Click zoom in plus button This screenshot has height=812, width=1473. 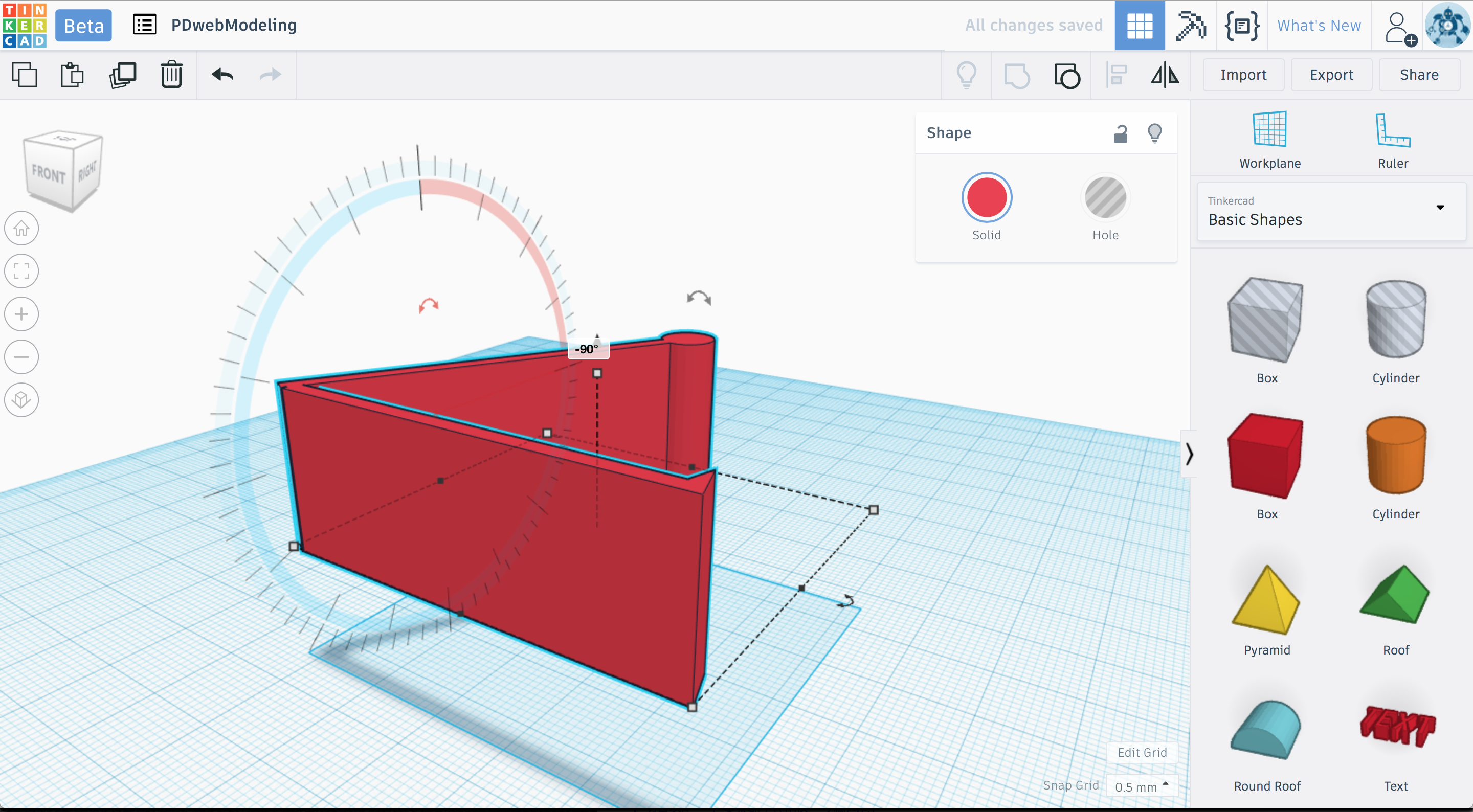tap(21, 314)
